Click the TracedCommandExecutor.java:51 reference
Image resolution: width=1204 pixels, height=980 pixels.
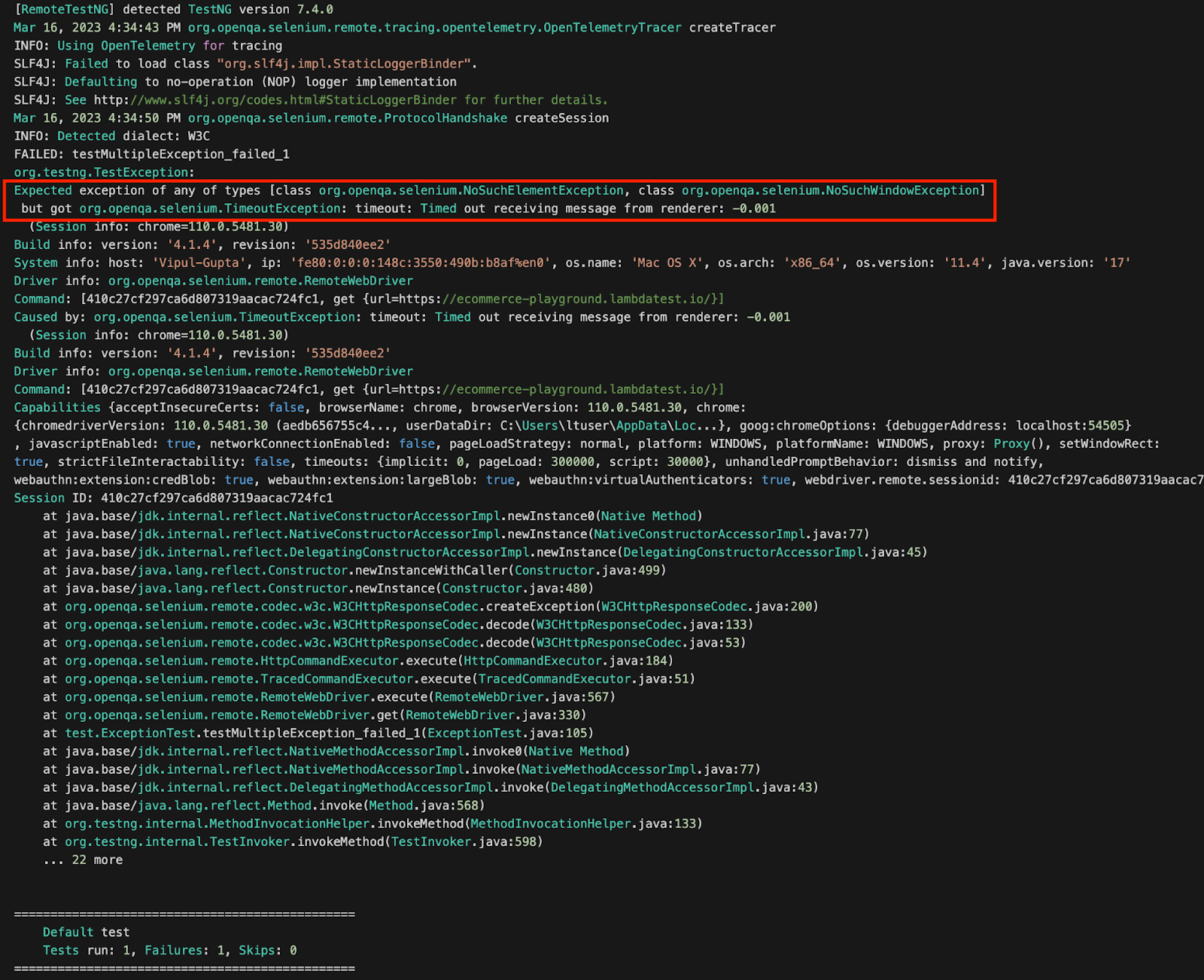click(x=584, y=679)
